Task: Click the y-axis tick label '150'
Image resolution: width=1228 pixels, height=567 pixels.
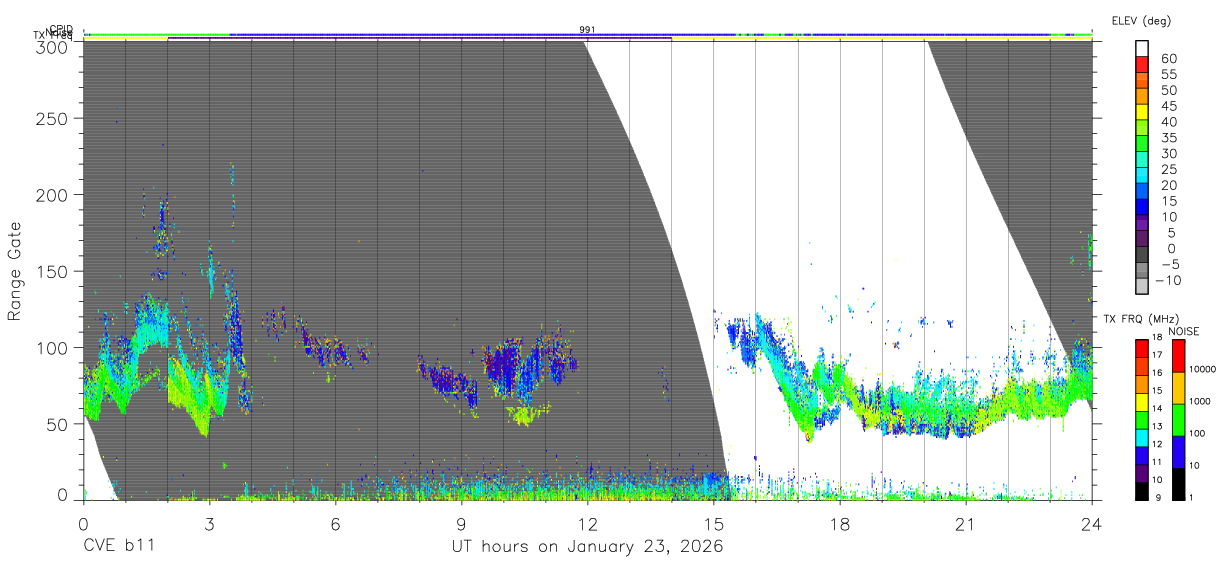Action: [53, 271]
